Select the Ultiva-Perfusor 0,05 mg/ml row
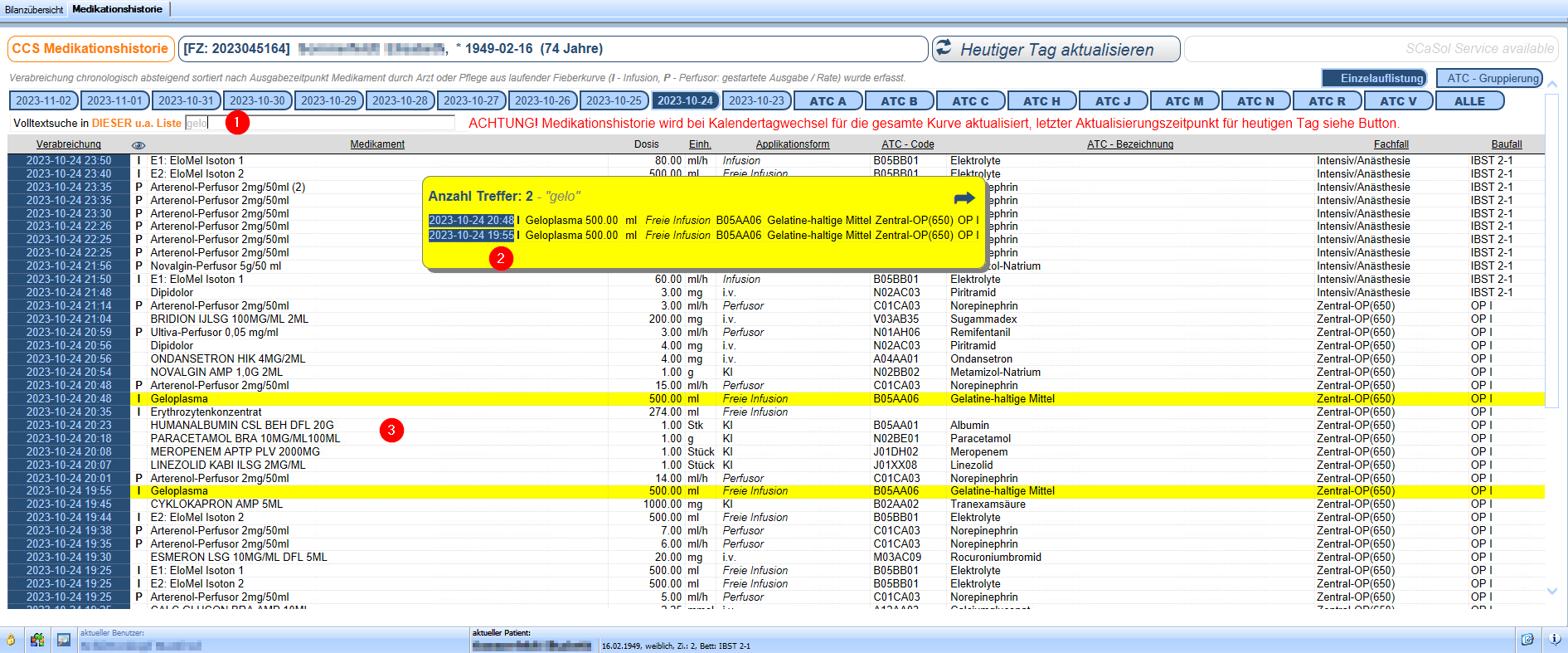The width and height of the screenshot is (1568, 653). pyautogui.click(x=776, y=333)
